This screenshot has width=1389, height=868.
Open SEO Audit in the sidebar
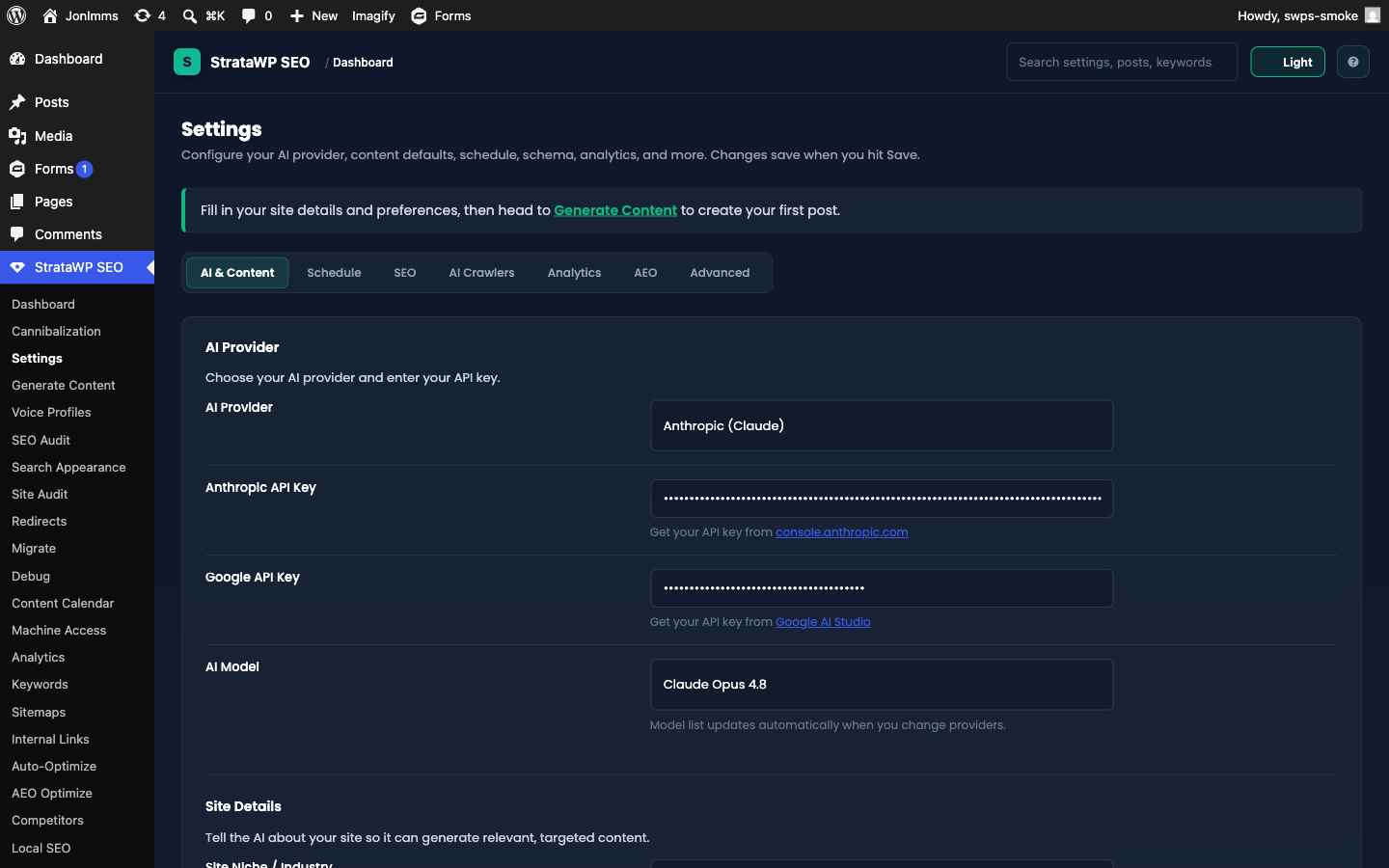(x=41, y=440)
